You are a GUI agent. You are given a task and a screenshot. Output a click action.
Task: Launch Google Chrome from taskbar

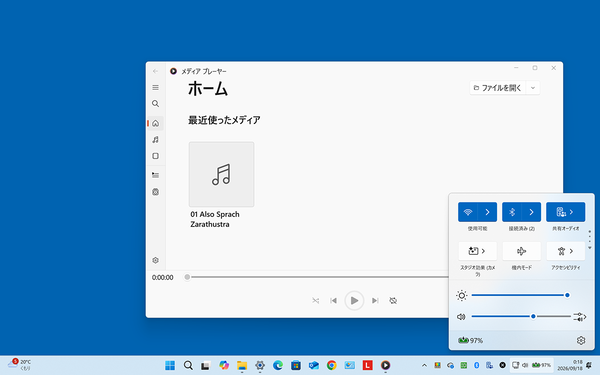332,365
